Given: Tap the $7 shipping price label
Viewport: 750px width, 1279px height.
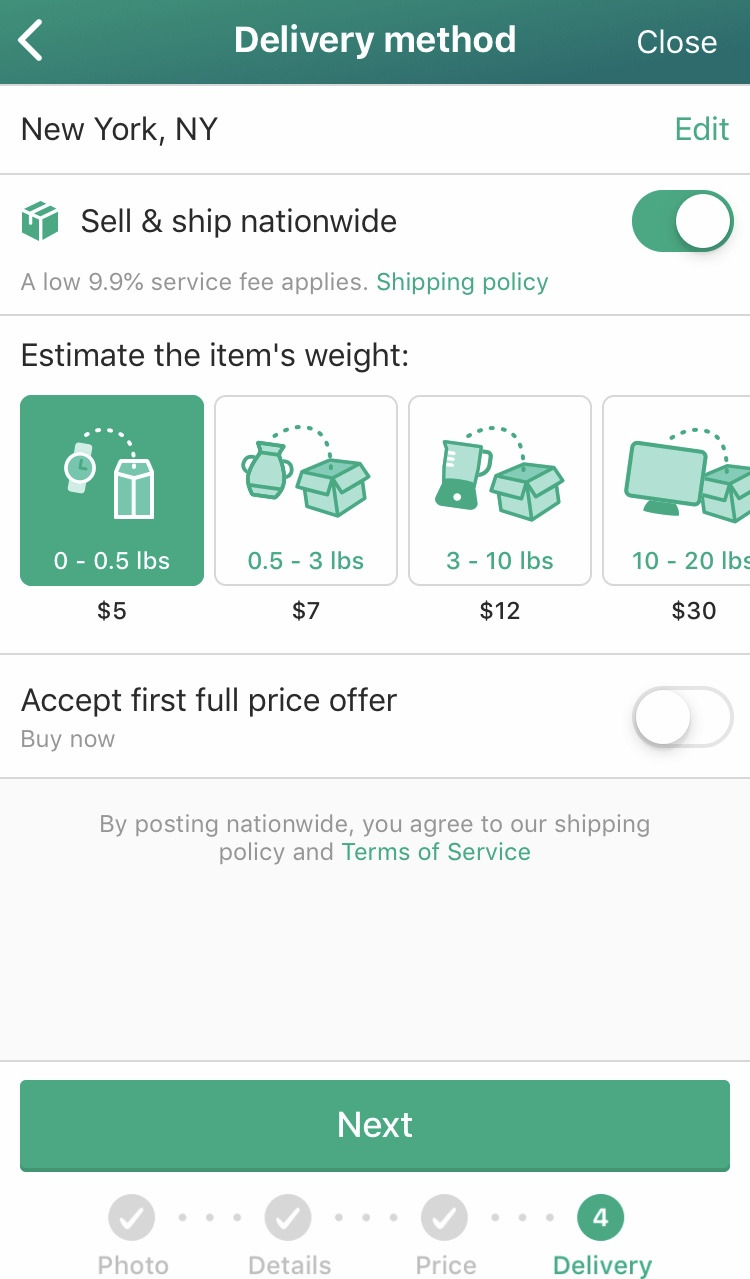Looking at the screenshot, I should click(306, 610).
